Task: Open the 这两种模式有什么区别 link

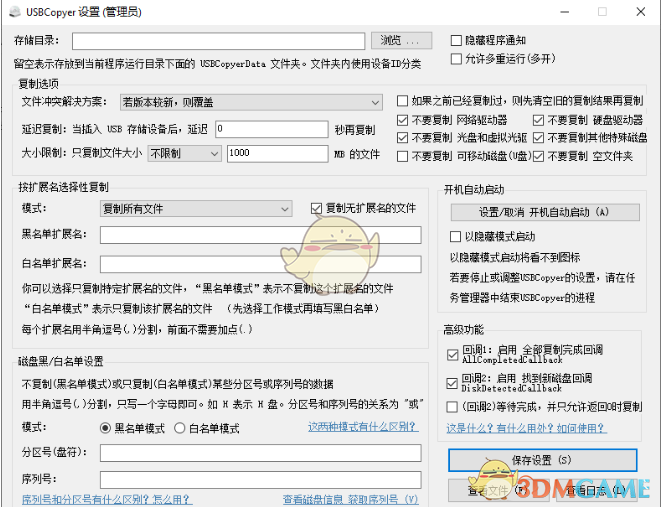Action: point(364,427)
